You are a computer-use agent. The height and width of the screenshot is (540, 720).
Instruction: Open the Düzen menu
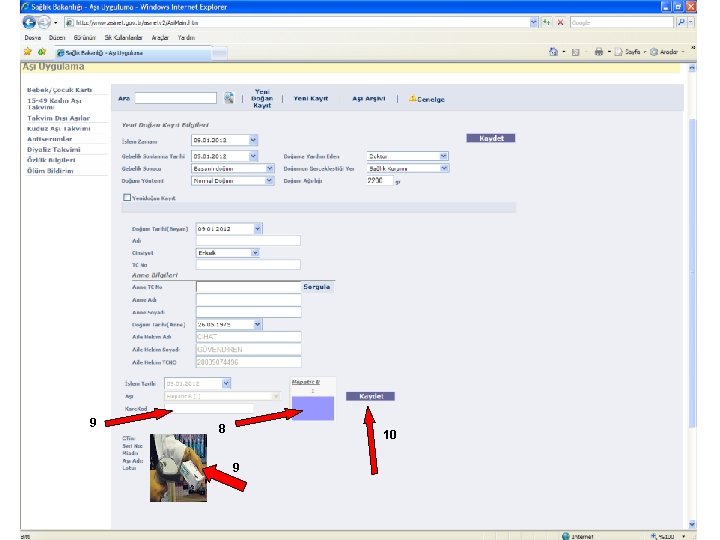[57, 38]
